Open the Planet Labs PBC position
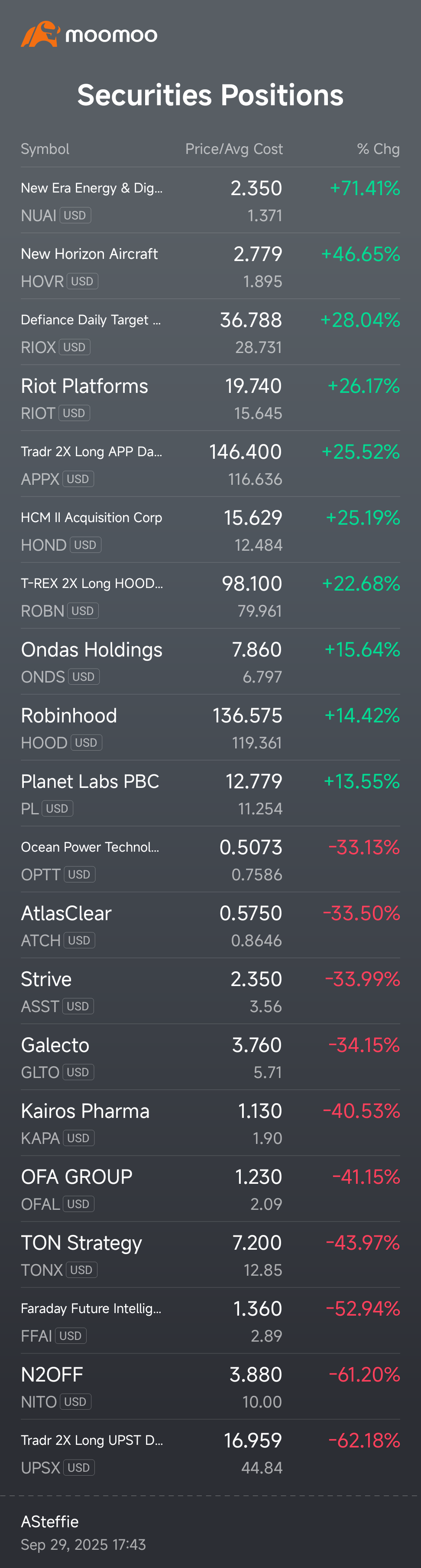Viewport: 421px width, 1568px height. [x=90, y=781]
